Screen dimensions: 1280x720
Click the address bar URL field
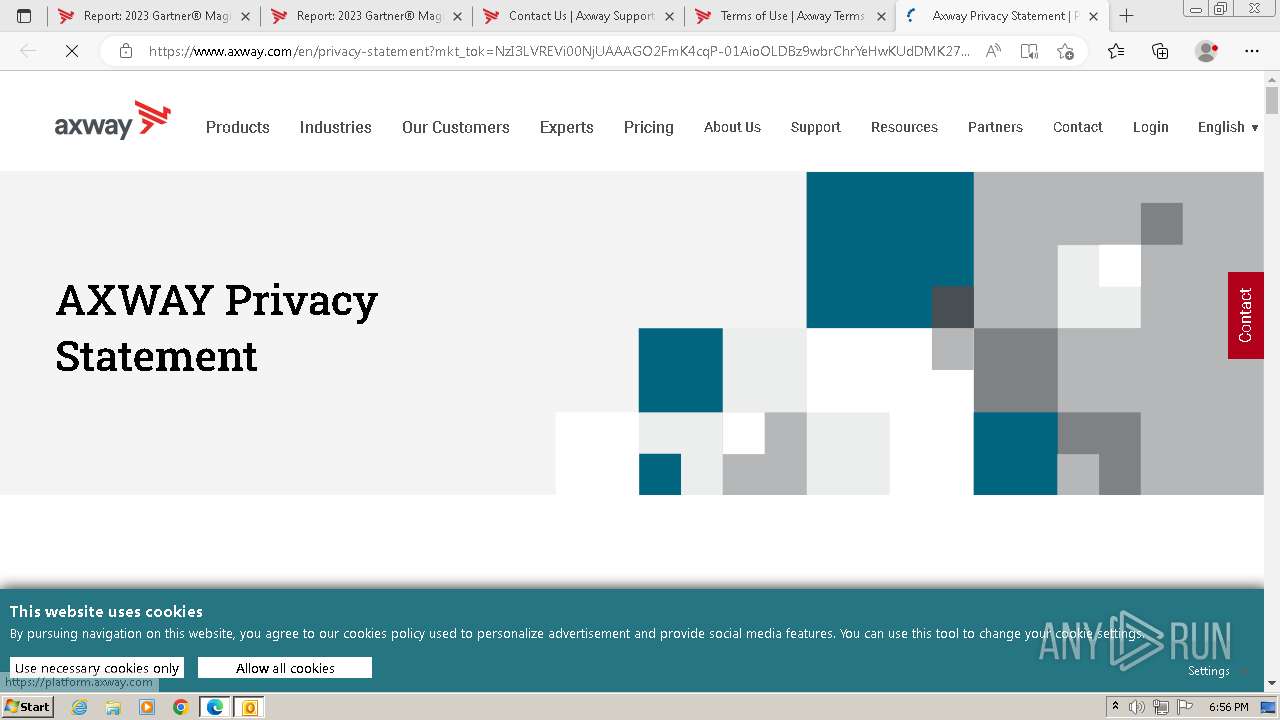(558, 51)
